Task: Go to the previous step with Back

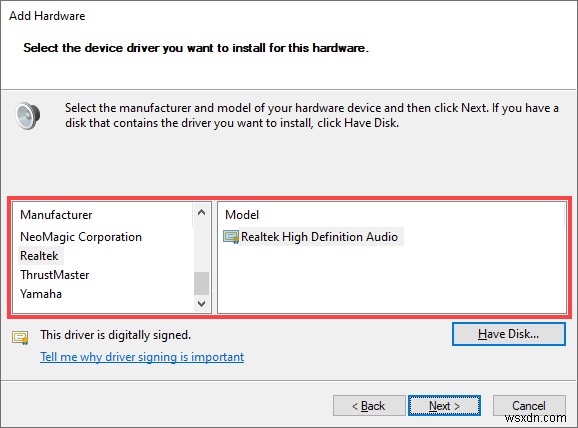Action: [369, 406]
